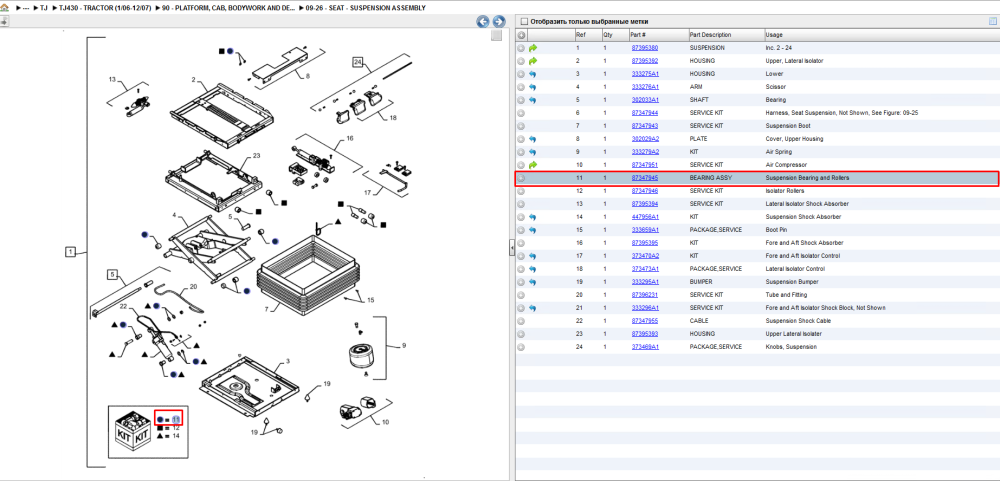
Task: Open part number link 87347946
Action: pos(645,191)
